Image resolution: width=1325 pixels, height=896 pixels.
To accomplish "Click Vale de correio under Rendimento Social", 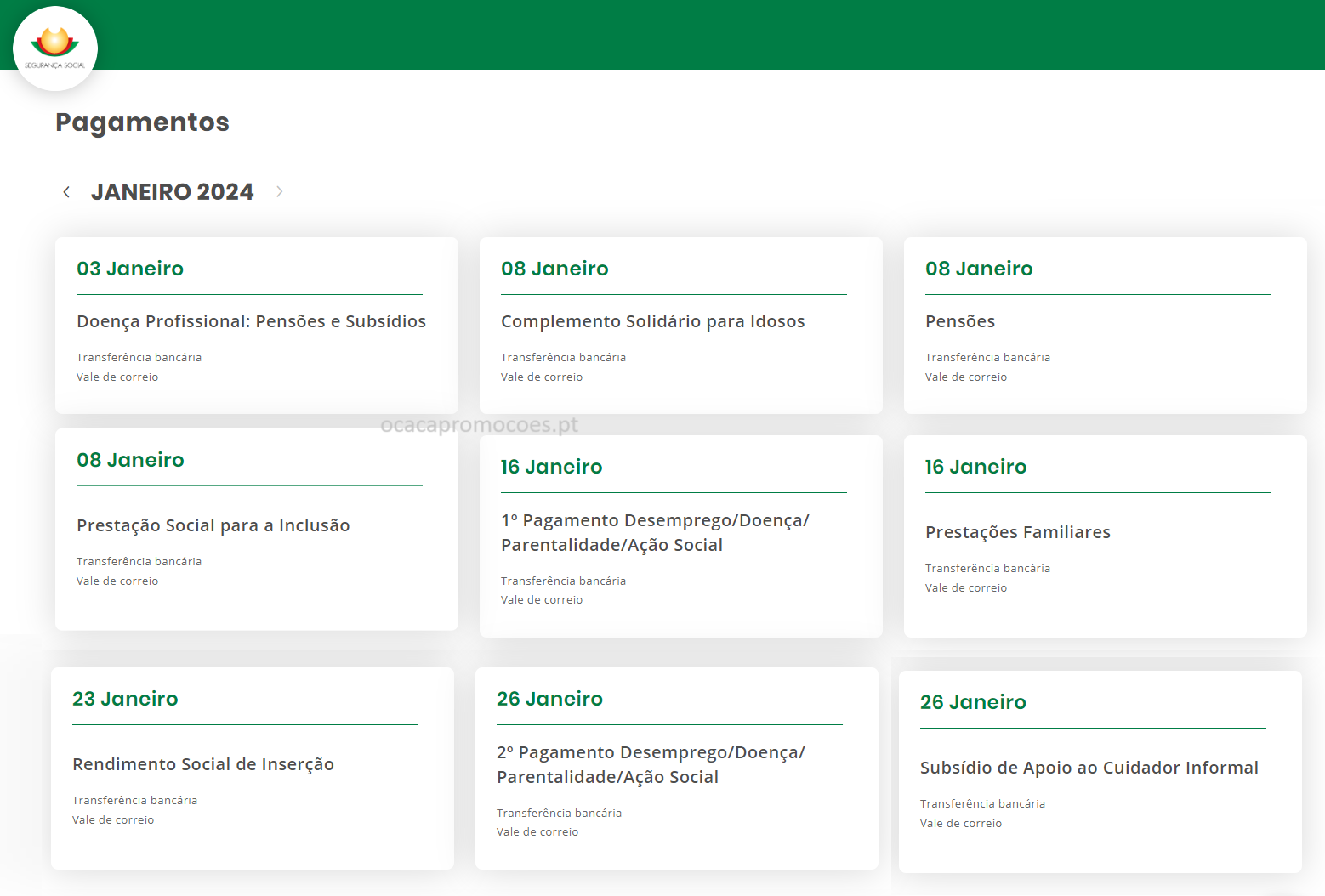I will (113, 820).
